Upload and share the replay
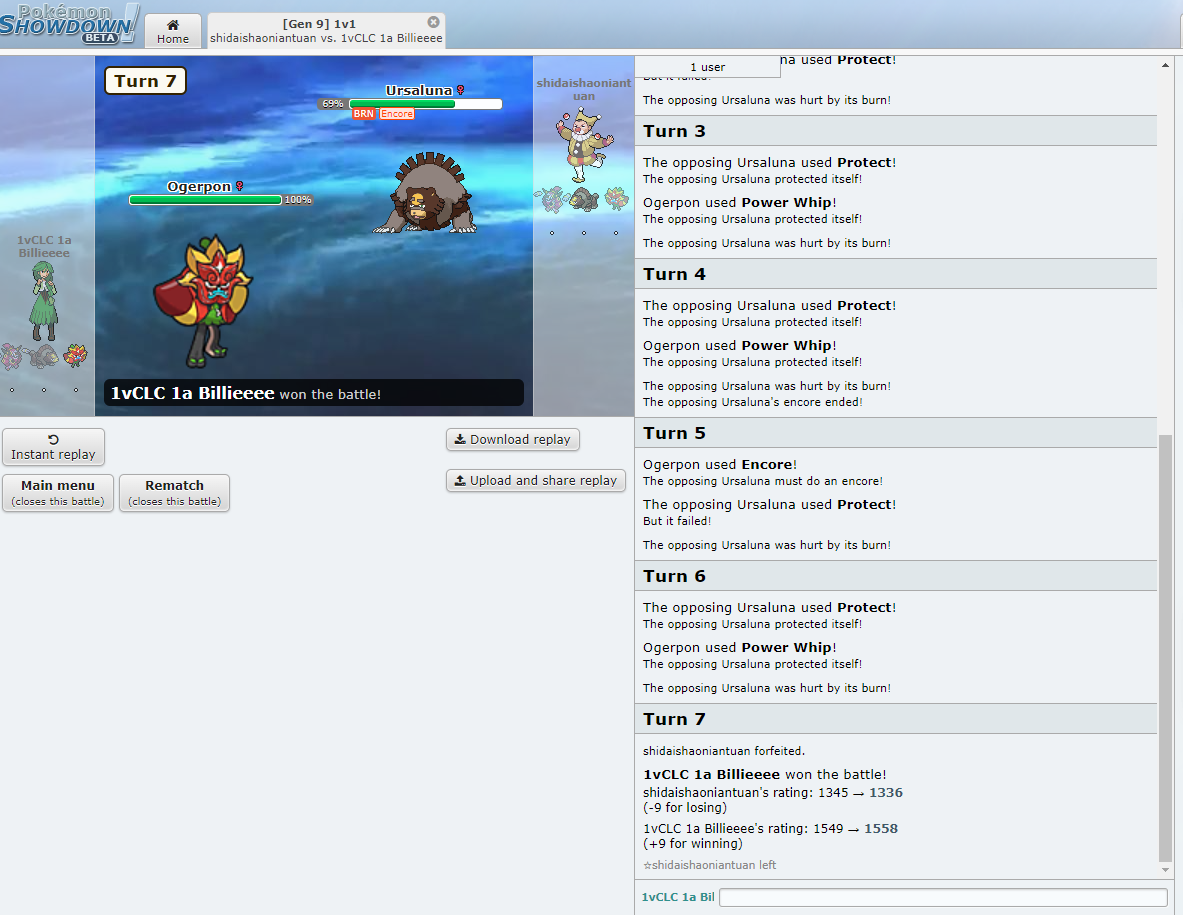Image resolution: width=1183 pixels, height=915 pixels. [x=536, y=481]
